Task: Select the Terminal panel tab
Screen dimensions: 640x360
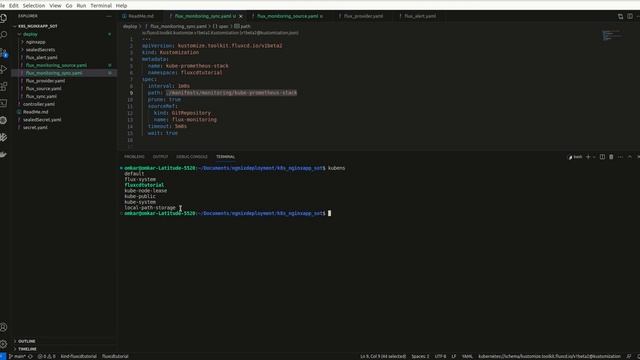Action: pyautogui.click(x=225, y=157)
